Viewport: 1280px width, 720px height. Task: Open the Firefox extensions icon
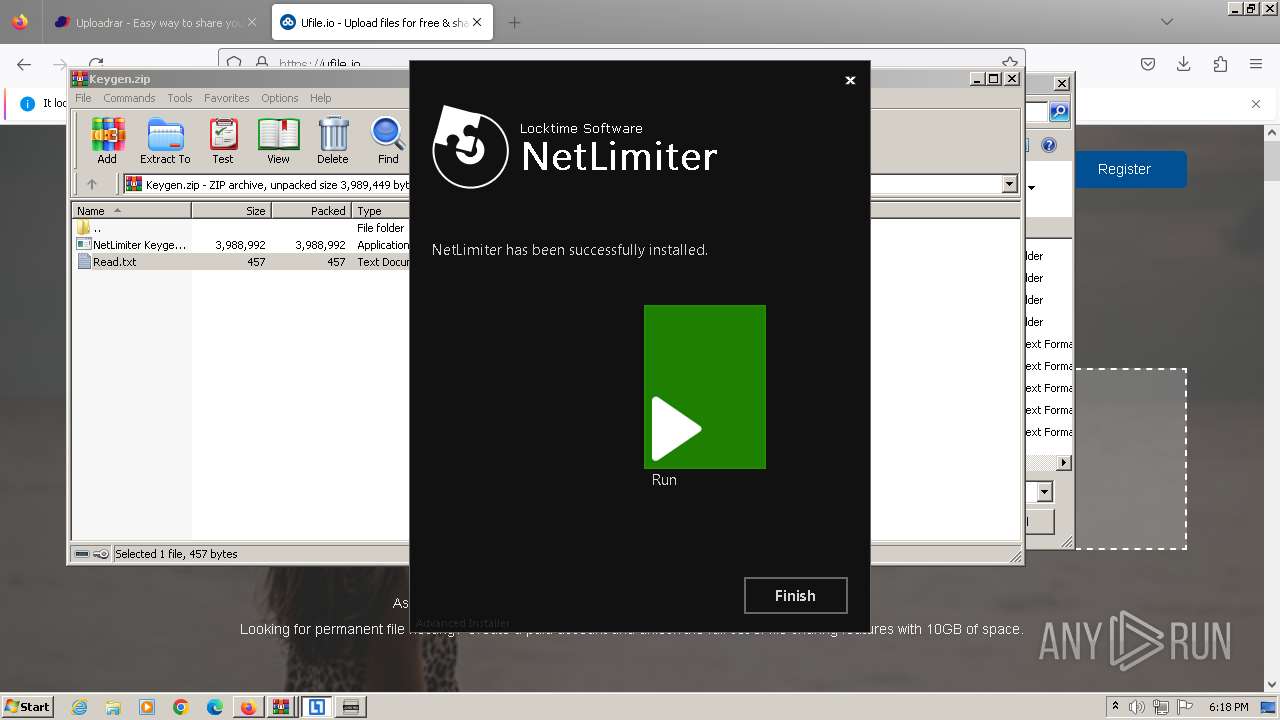1220,64
